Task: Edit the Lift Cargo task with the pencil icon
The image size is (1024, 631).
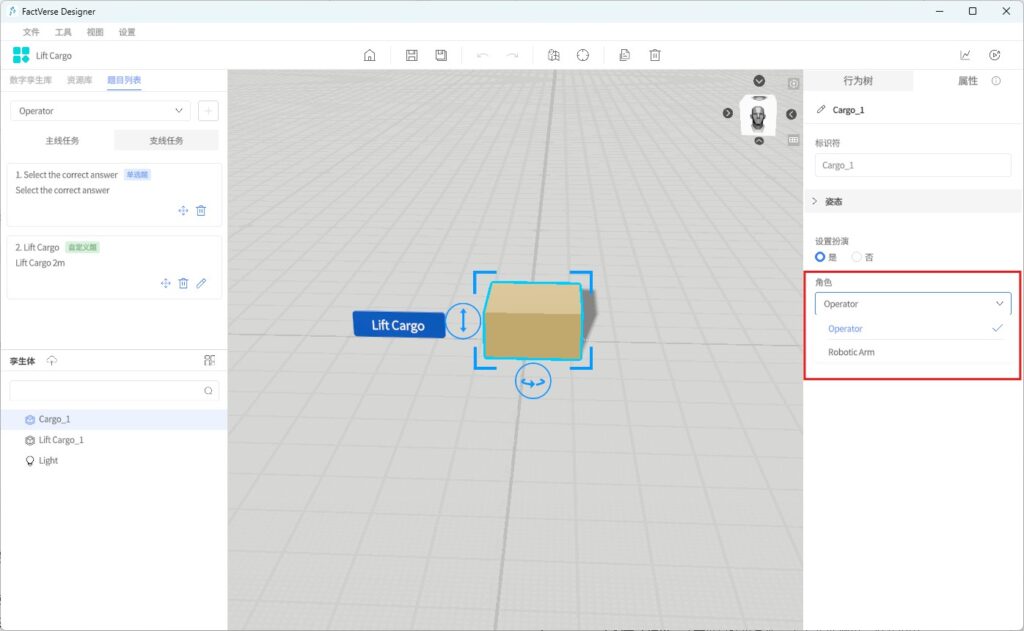Action: tap(201, 284)
